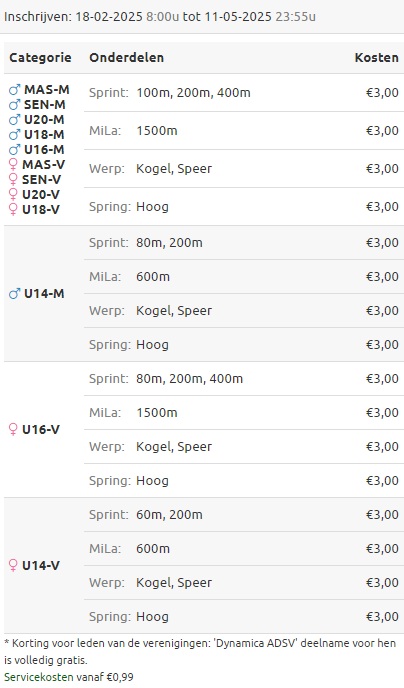
Task: Select the 100m, 200m, 400m sprint row
Action: click(x=244, y=93)
